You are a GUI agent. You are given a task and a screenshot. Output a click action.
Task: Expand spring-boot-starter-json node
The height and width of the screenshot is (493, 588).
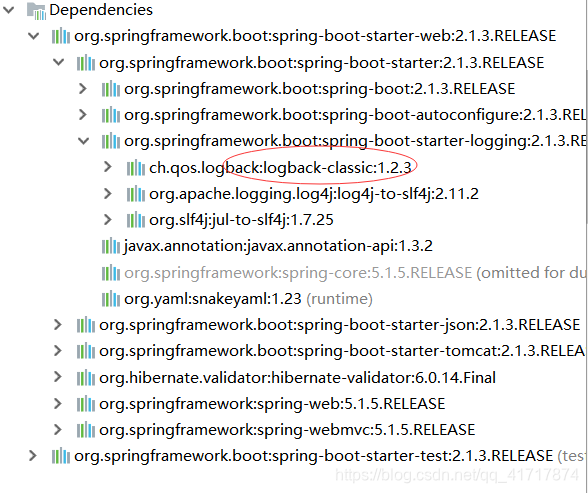click(x=58, y=325)
